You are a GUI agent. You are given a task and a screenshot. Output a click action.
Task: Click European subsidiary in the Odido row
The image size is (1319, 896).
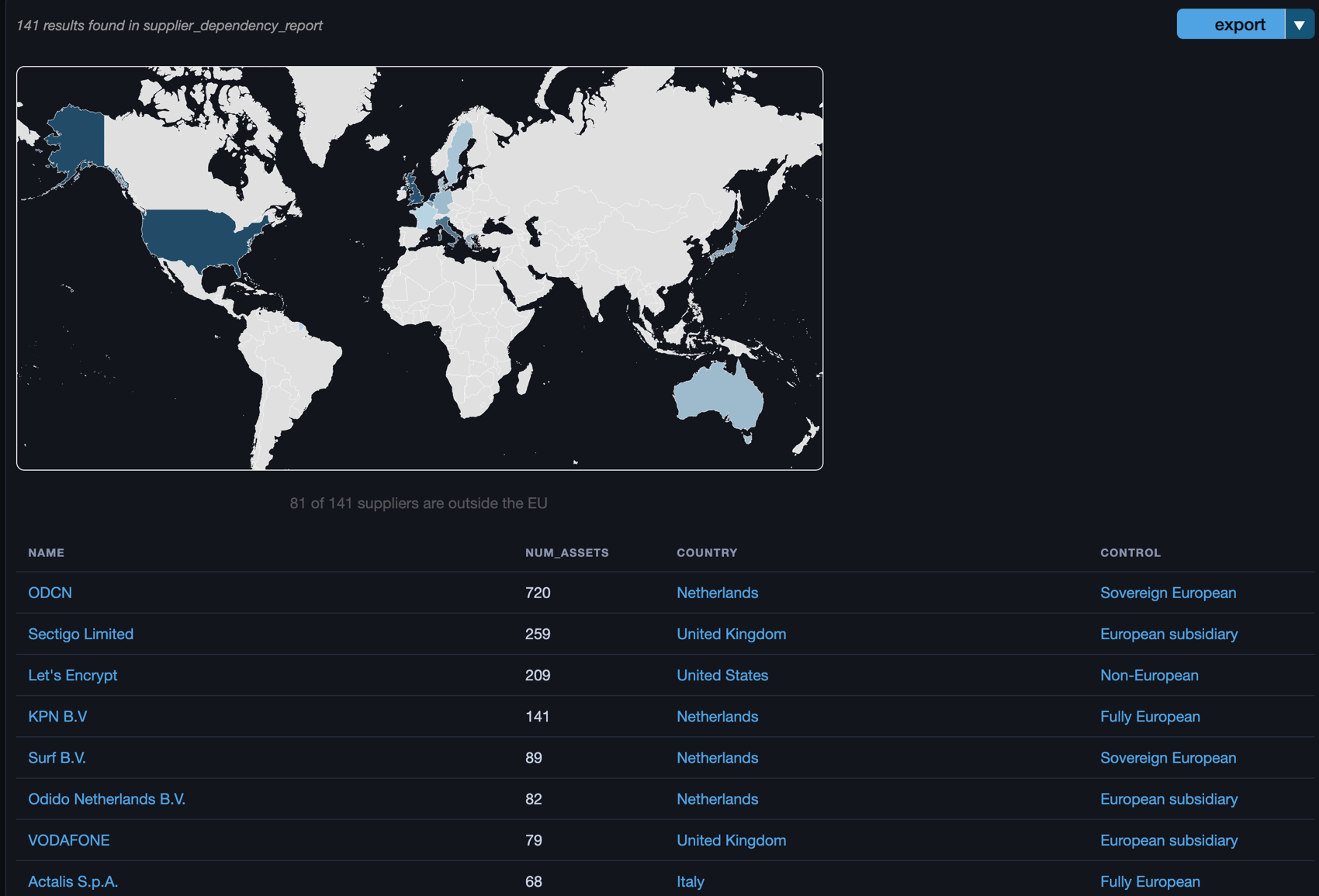click(x=1168, y=799)
